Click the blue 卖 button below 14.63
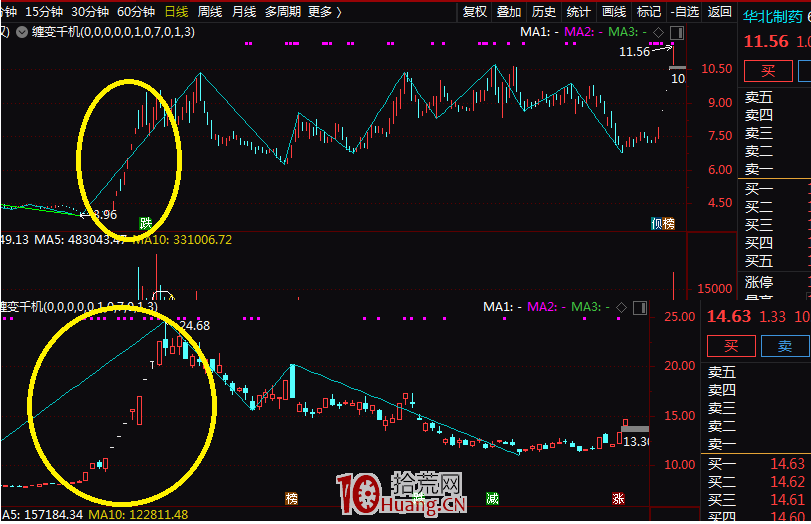Viewport: 811px width, 524px height. click(x=785, y=346)
